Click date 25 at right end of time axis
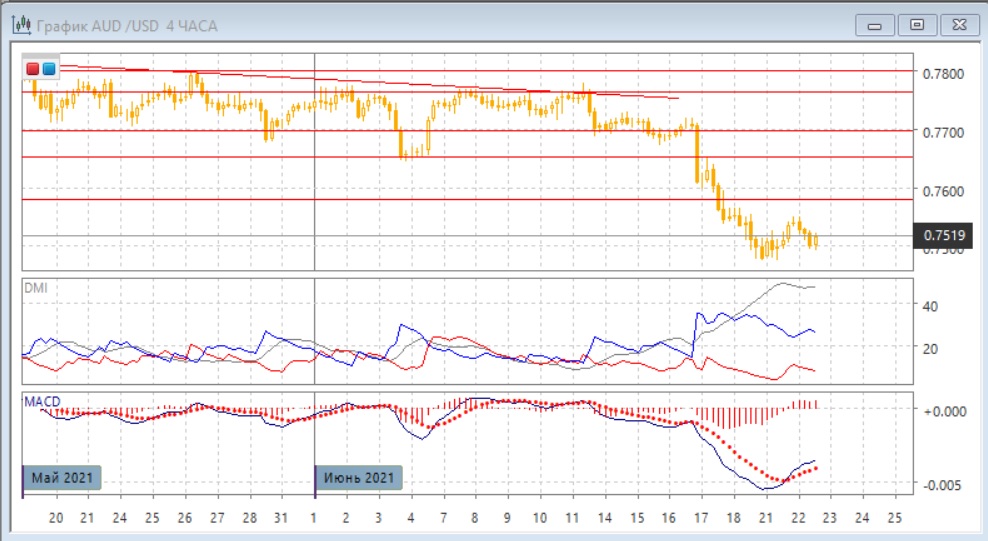Viewport: 988px width, 541px height. coord(894,518)
